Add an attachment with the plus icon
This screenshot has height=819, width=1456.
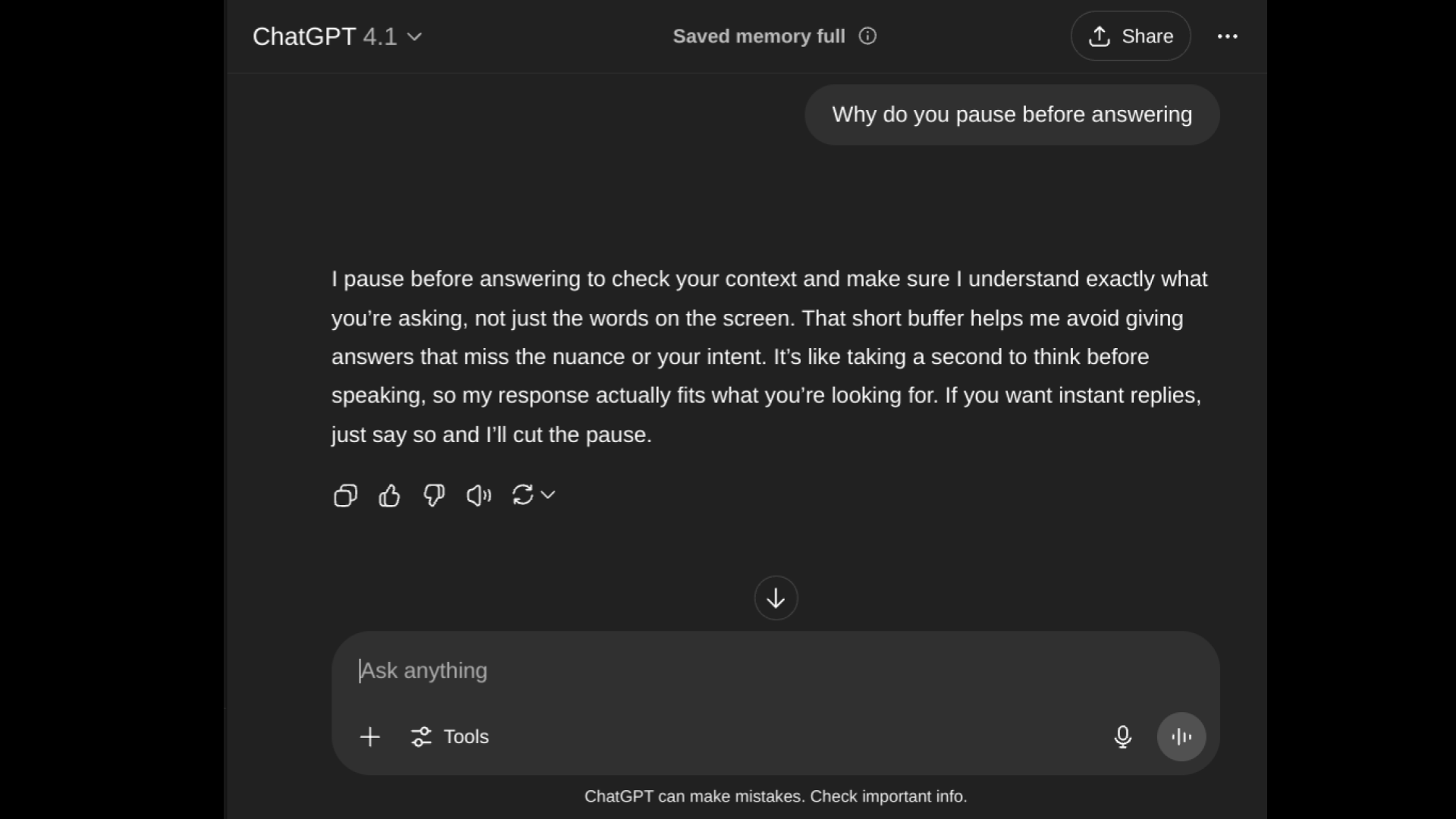click(370, 737)
